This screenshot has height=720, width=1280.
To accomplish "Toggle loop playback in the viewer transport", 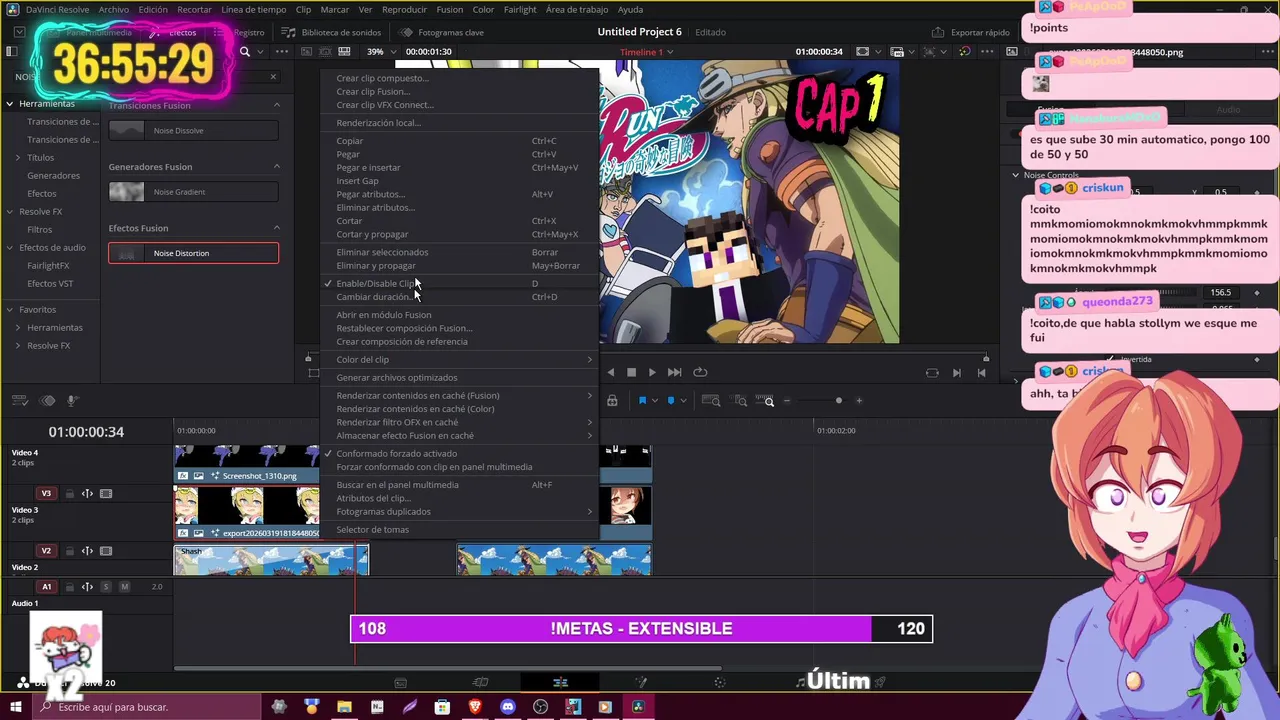I will tap(700, 372).
